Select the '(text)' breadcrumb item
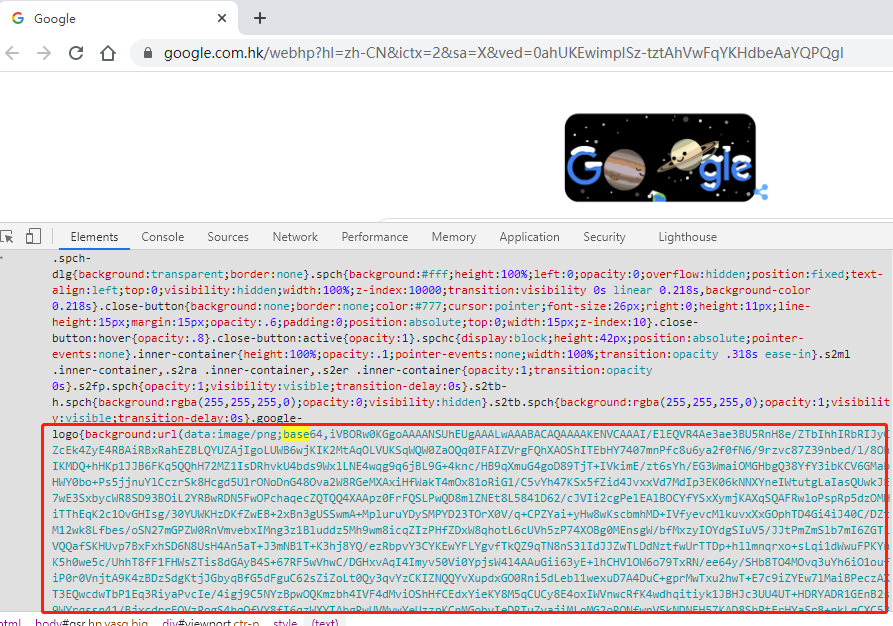The image size is (893, 626). pos(325,622)
